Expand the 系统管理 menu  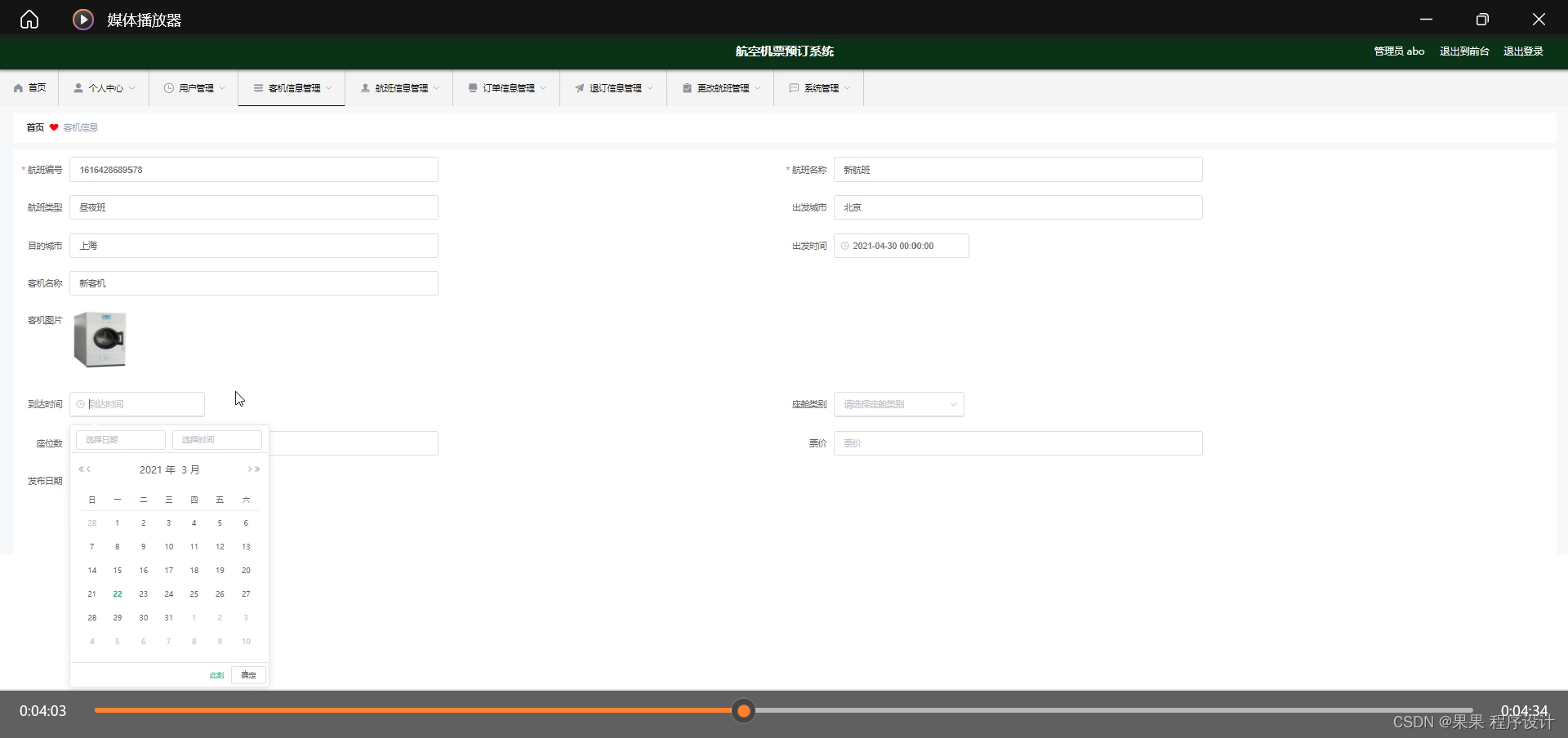click(x=819, y=88)
